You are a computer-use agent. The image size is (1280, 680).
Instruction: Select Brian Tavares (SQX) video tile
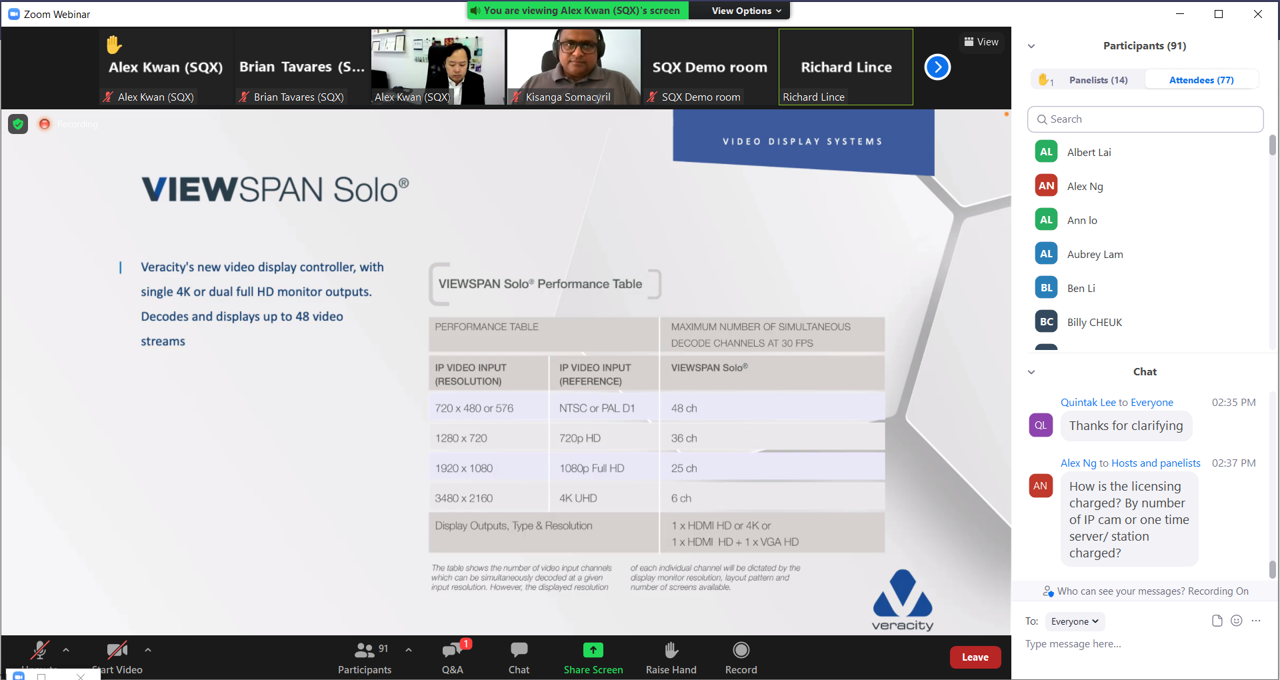(x=302, y=67)
